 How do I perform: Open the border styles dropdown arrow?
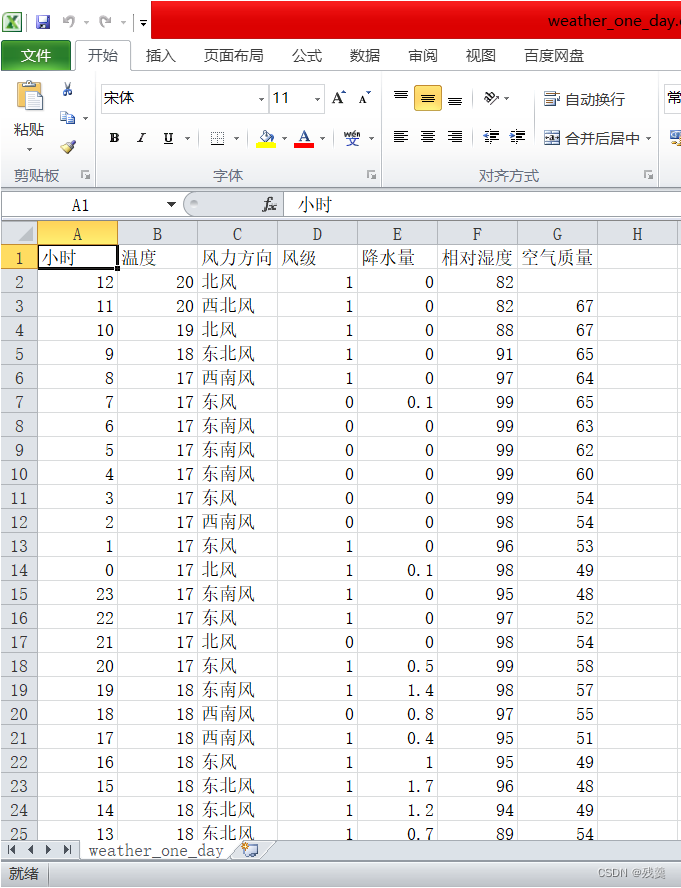coord(237,138)
